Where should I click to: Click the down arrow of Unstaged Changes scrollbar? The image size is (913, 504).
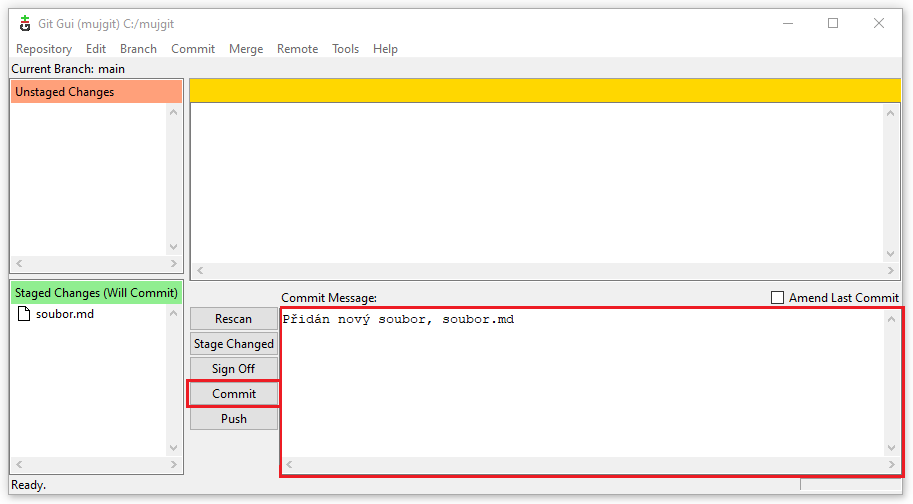click(174, 247)
